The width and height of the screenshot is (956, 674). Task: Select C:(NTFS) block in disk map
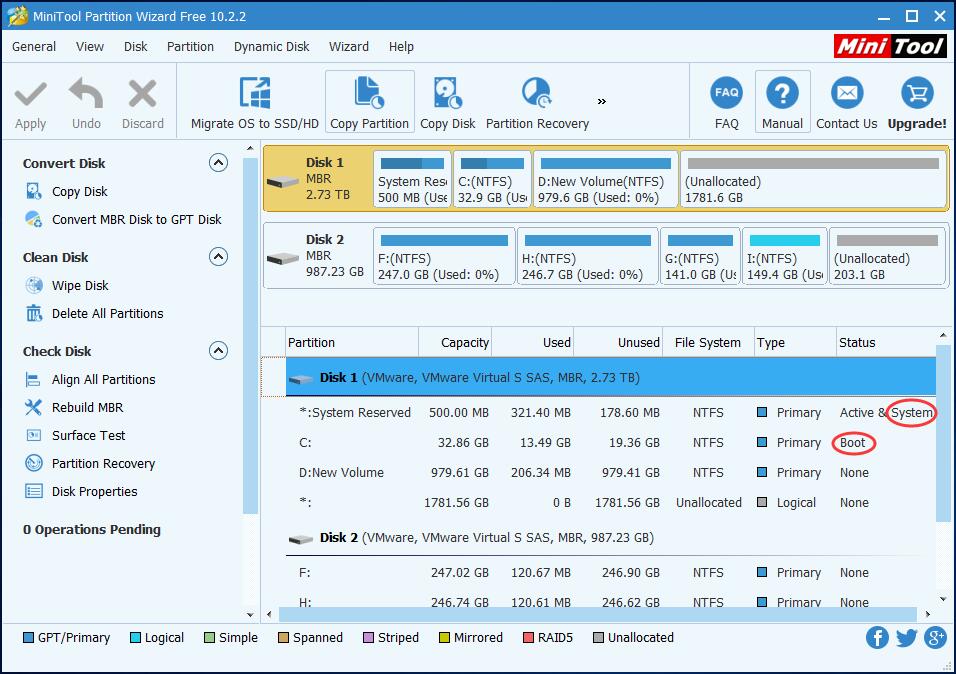[x=493, y=179]
